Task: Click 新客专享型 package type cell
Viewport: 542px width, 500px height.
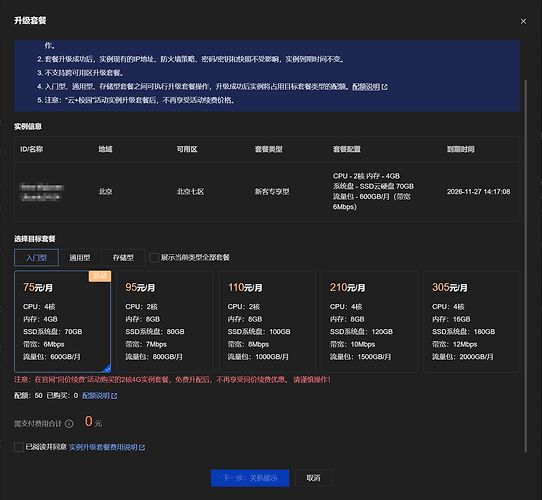Action: click(x=272, y=192)
